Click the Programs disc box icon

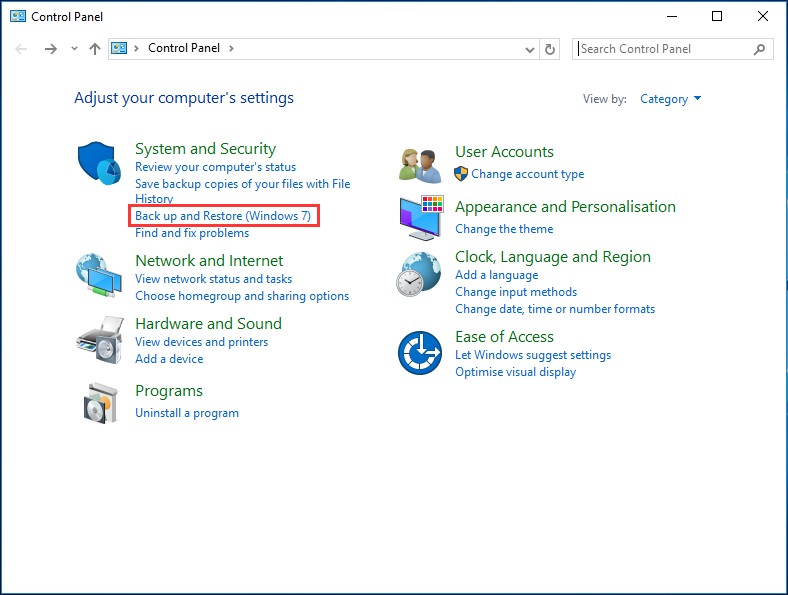tap(101, 403)
